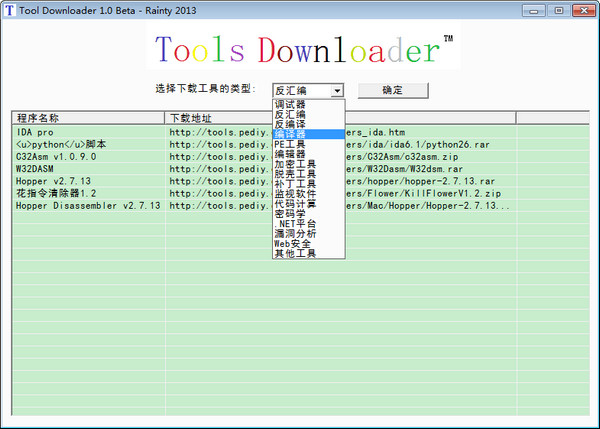Image resolution: width=600 pixels, height=429 pixels.
Task: Choose 脱壳工具 in the dropdown
Action: click(295, 174)
